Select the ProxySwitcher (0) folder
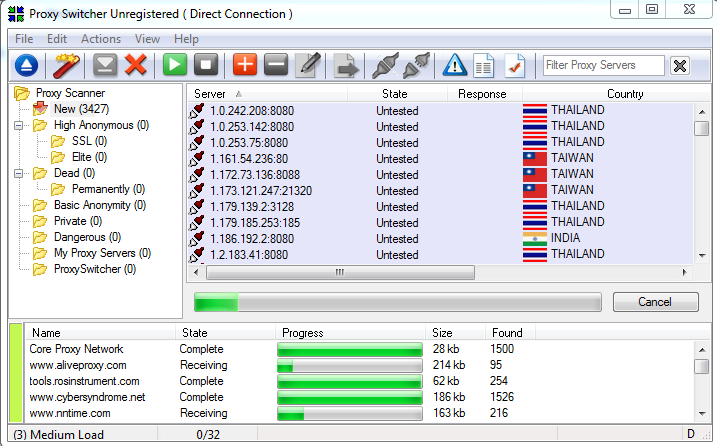This screenshot has width=717, height=446. [95, 269]
